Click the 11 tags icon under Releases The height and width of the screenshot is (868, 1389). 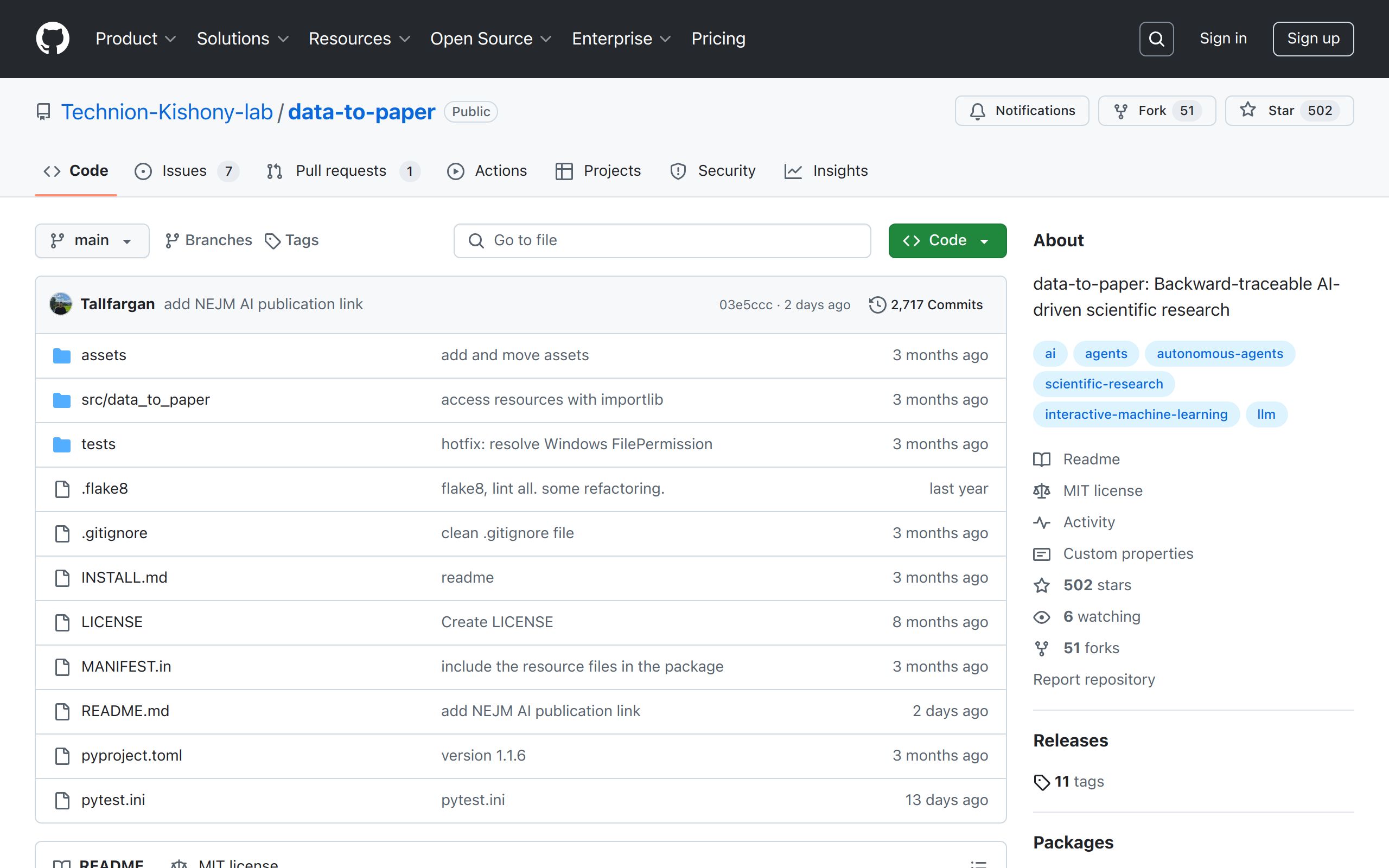point(1041,782)
